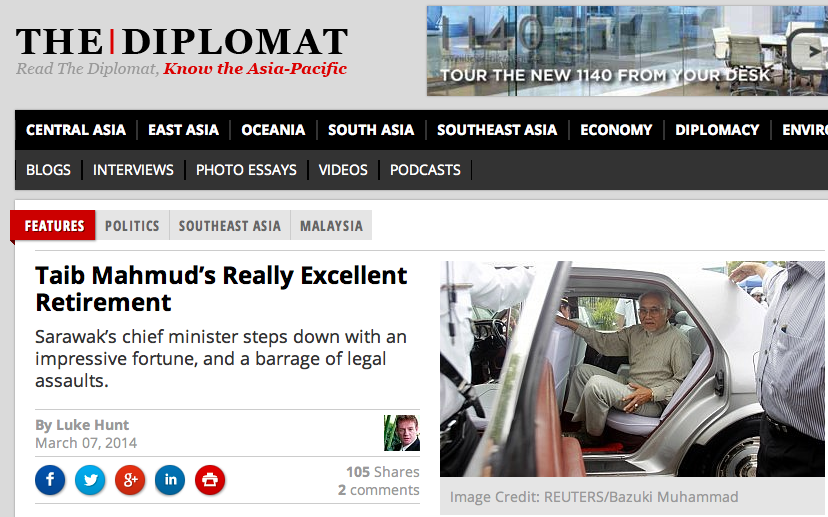The width and height of the screenshot is (828, 517).
Task: Share on LinkedIn icon
Action: [170, 480]
